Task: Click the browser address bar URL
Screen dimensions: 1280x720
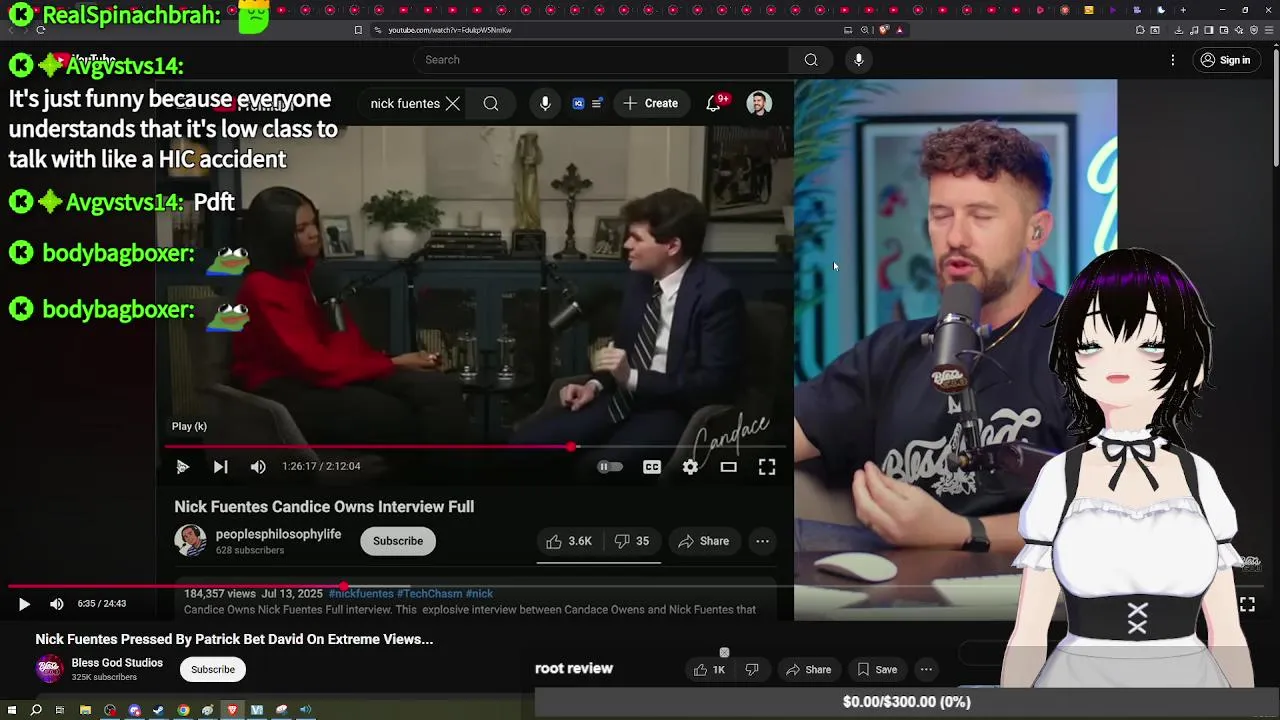Action: click(450, 30)
